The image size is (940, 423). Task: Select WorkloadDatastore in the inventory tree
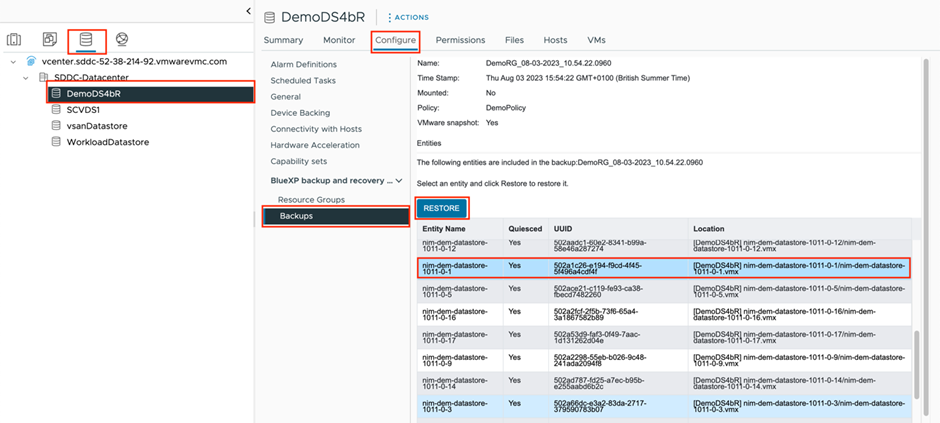pos(107,142)
